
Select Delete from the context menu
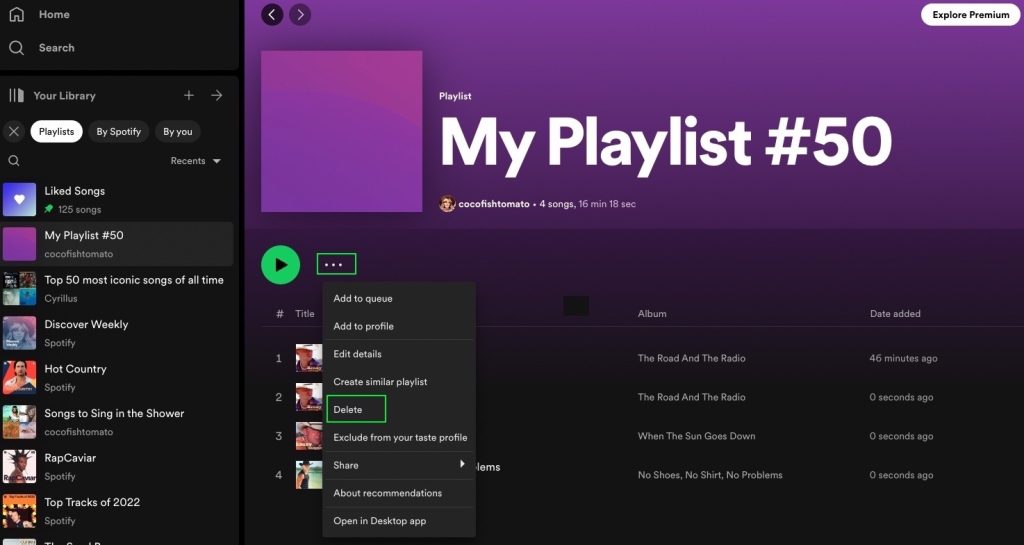tap(356, 410)
